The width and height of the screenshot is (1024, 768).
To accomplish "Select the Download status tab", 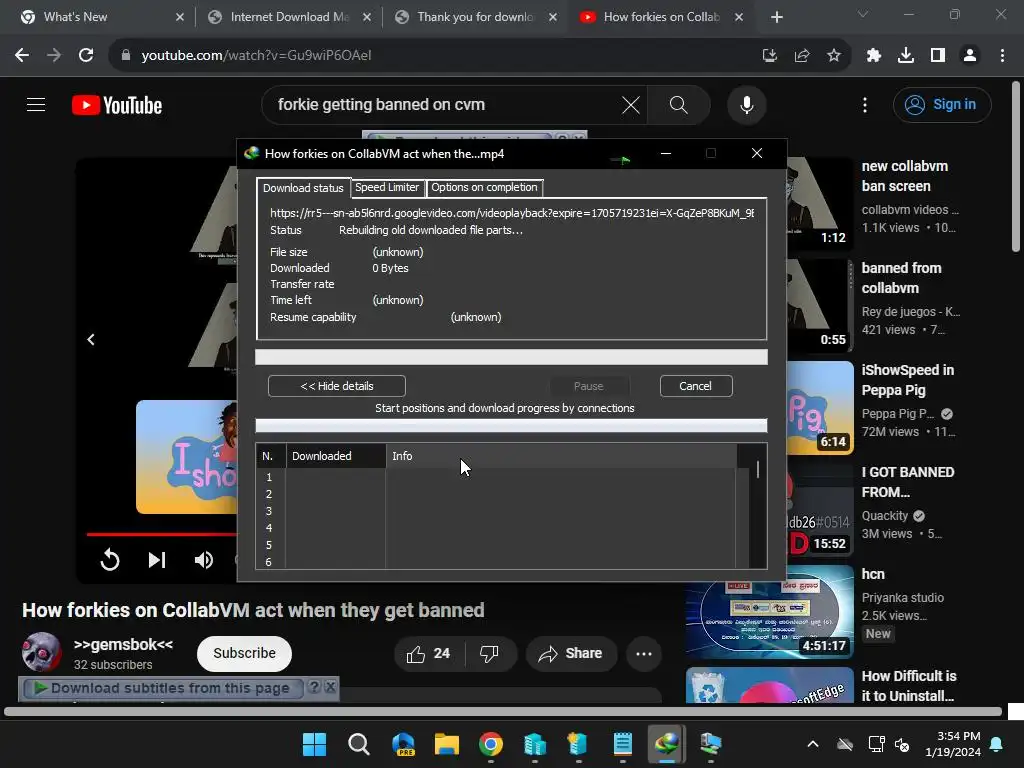I will (x=303, y=187).
